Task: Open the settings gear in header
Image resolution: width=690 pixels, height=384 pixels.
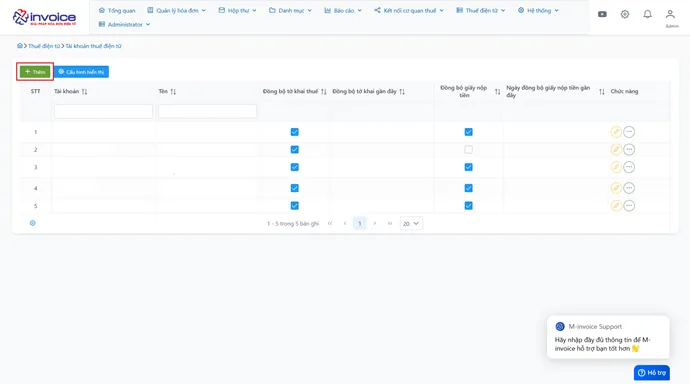Action: click(624, 14)
